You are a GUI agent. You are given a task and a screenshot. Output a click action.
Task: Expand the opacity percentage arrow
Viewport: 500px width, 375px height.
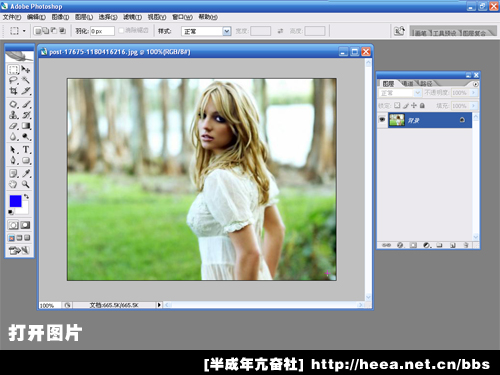tap(474, 93)
